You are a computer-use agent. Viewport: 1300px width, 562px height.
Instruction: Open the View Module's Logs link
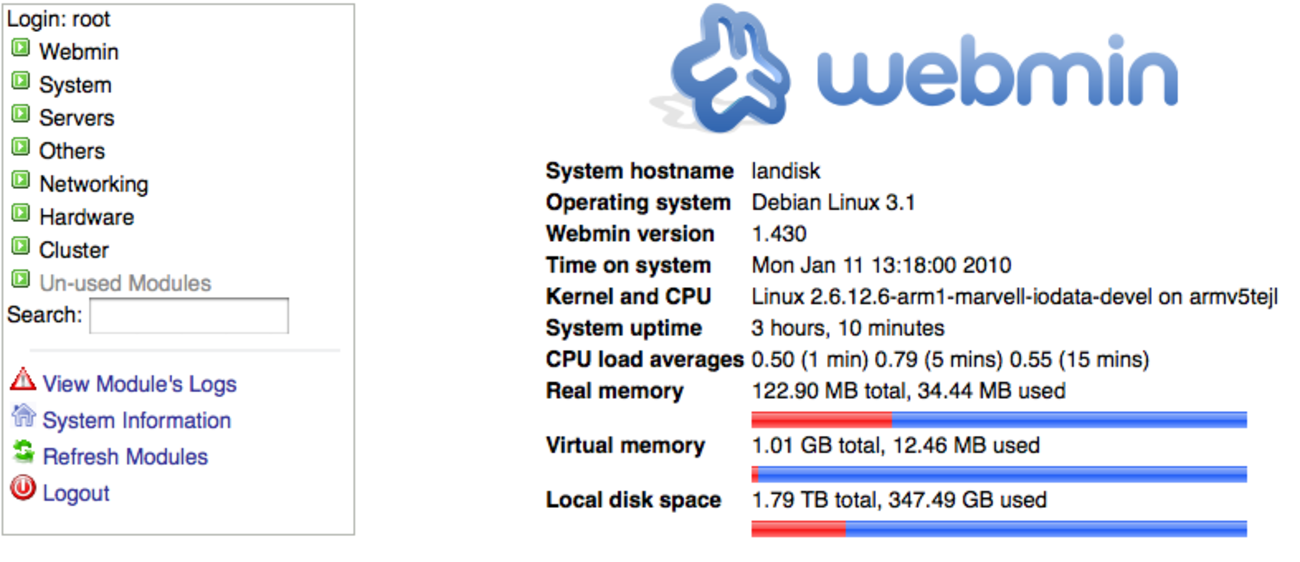[x=139, y=384]
